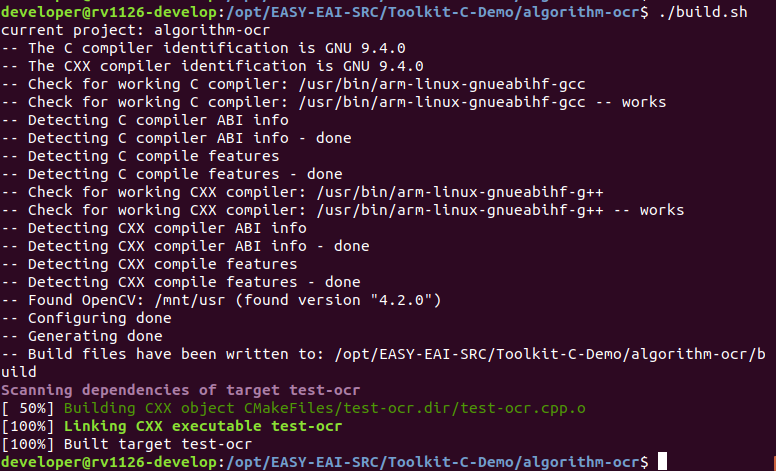776x471 pixels.
Task: Click the bottom prompt's algorithm-ocr directory path
Action: pos(434,462)
